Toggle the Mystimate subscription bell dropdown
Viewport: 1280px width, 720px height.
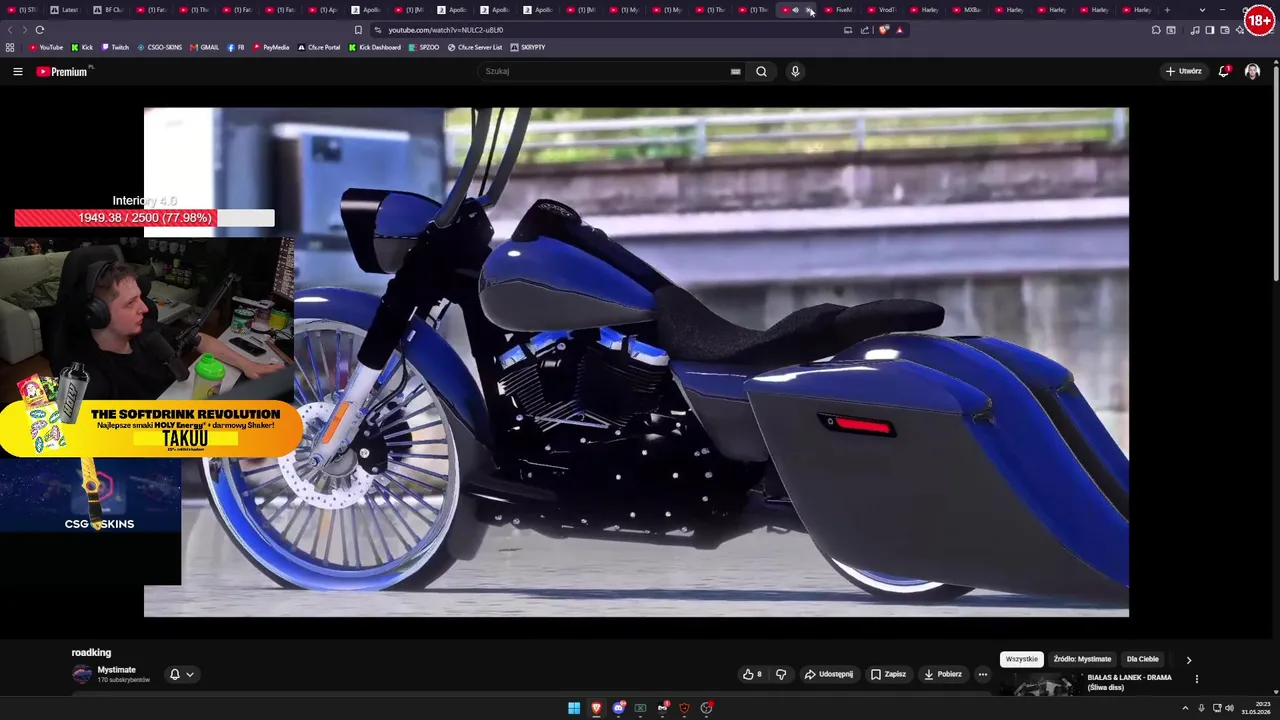[x=181, y=674]
